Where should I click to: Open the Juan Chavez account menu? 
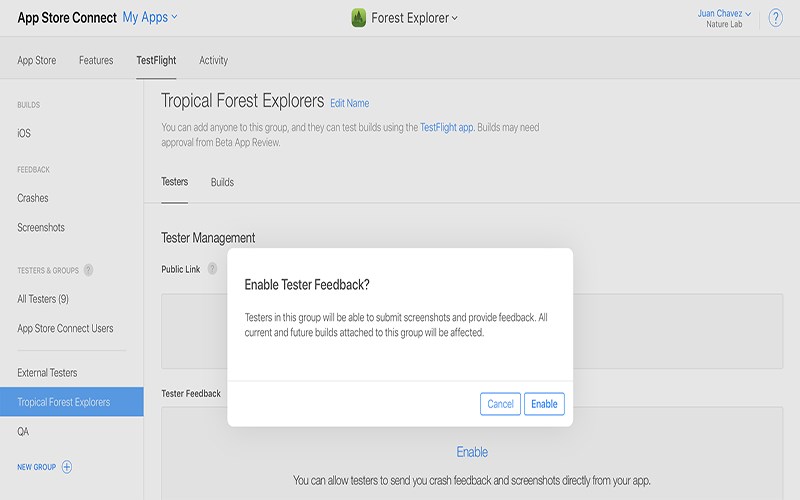click(724, 13)
